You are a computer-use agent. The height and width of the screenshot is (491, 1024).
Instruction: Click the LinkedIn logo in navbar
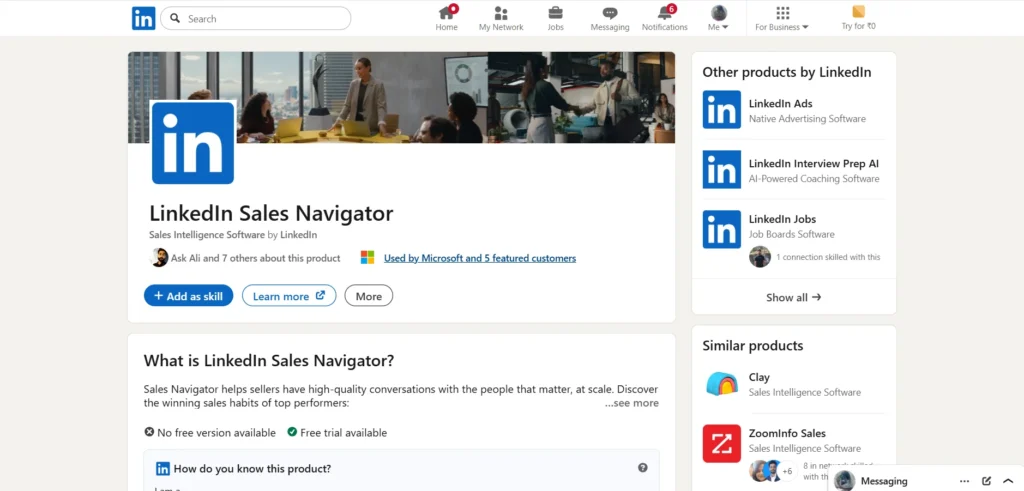pyautogui.click(x=143, y=18)
